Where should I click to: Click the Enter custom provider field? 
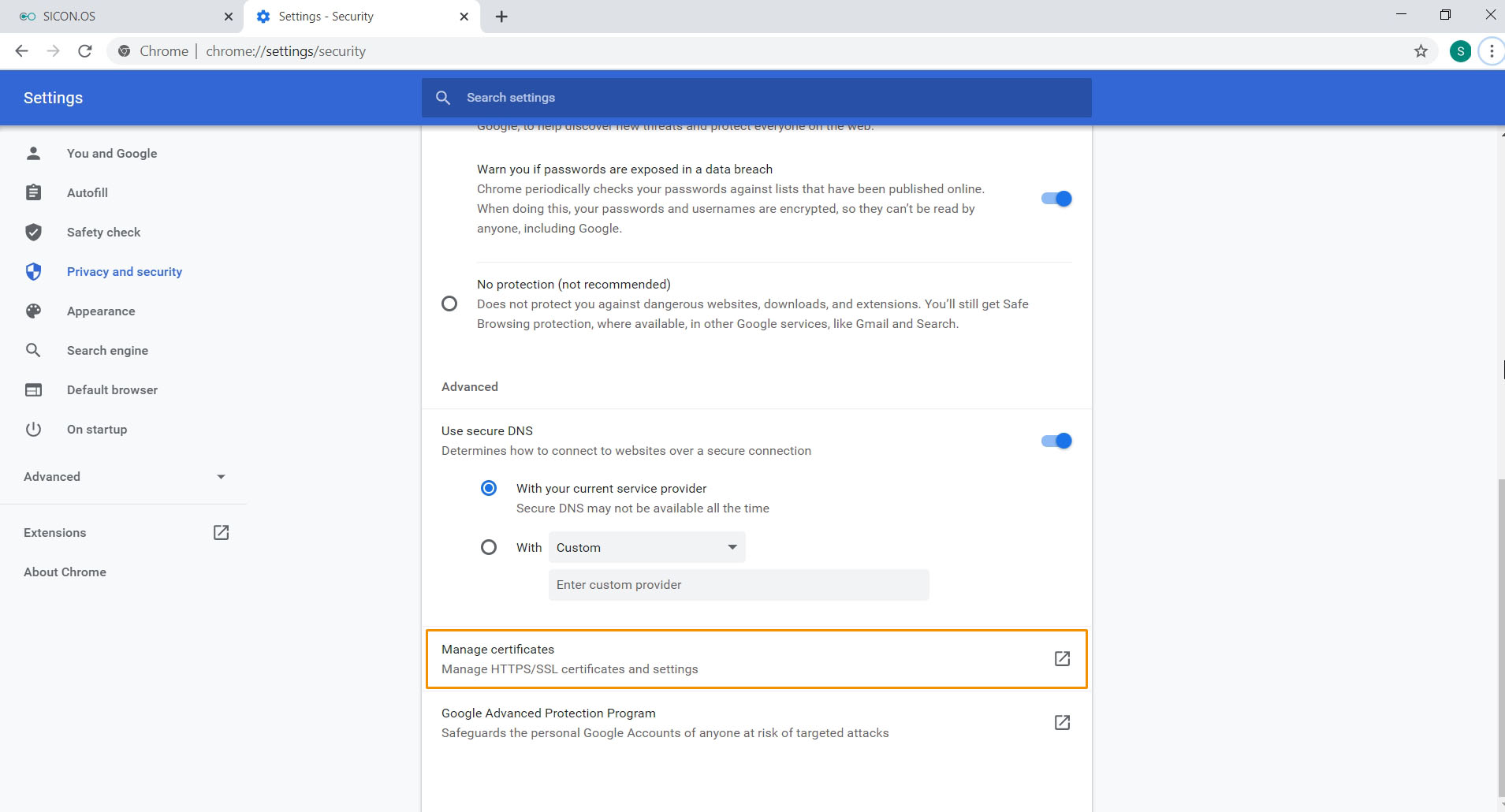738,585
